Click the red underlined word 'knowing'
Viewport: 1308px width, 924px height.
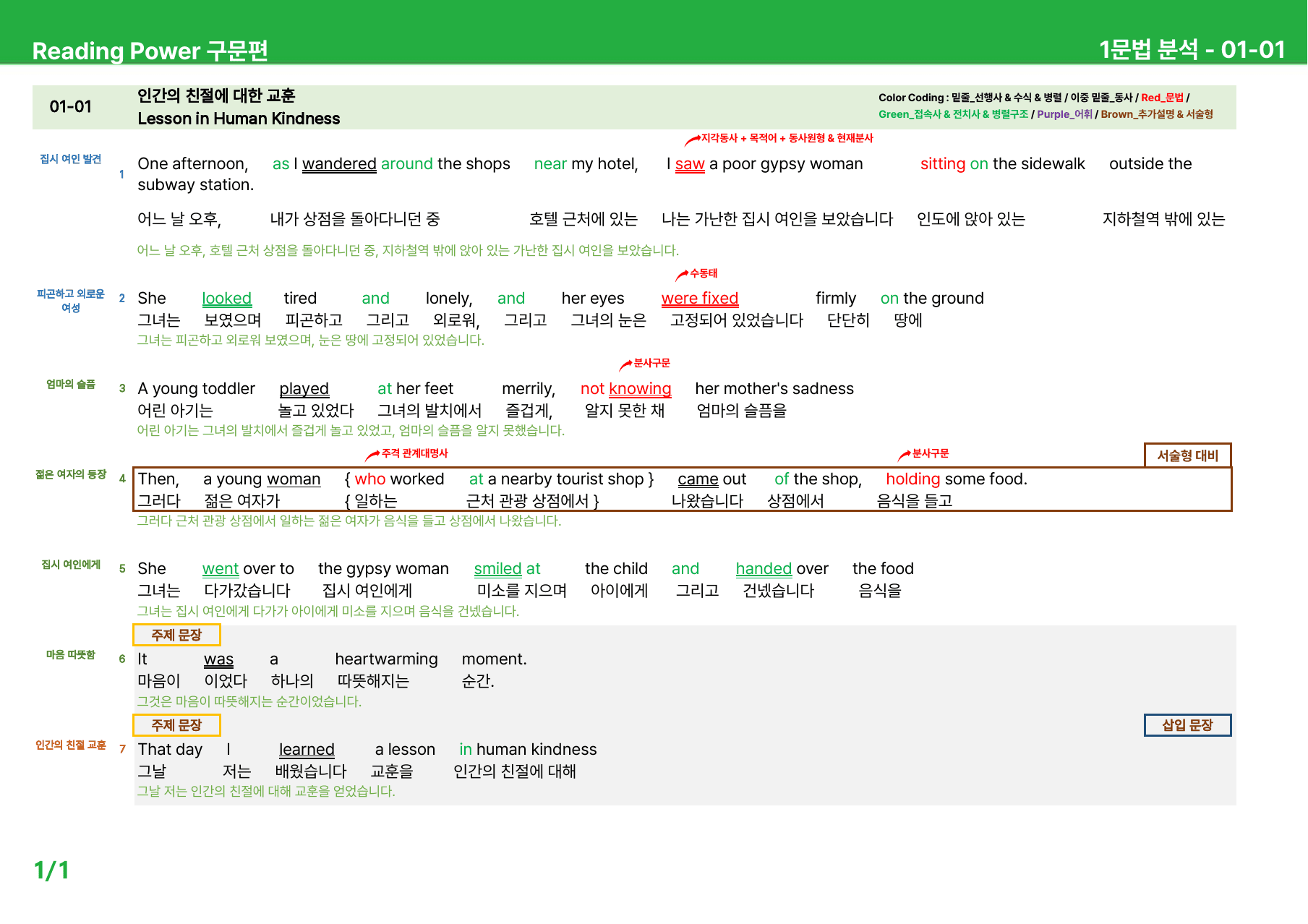pos(641,389)
